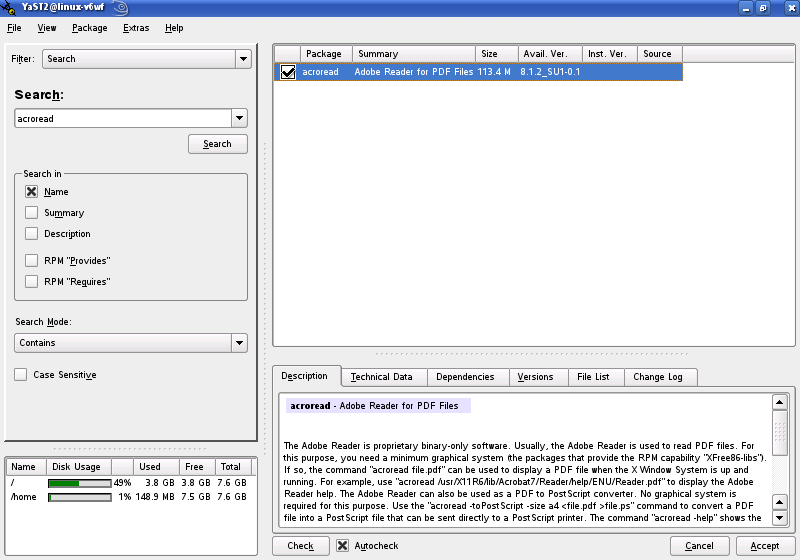The image size is (800, 560).
Task: Sort by the Summary column header
Action: pos(414,54)
